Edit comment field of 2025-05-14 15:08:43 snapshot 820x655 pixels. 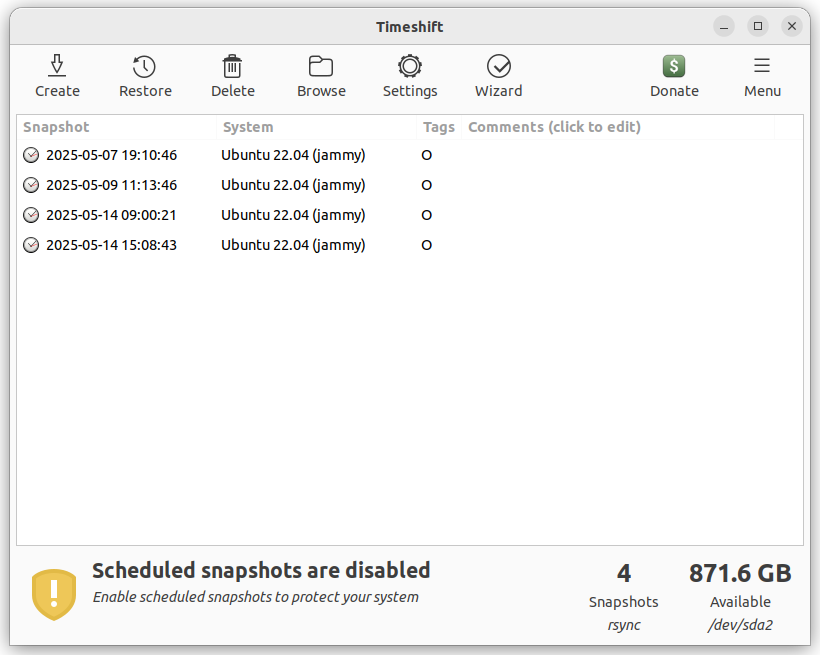coord(618,245)
